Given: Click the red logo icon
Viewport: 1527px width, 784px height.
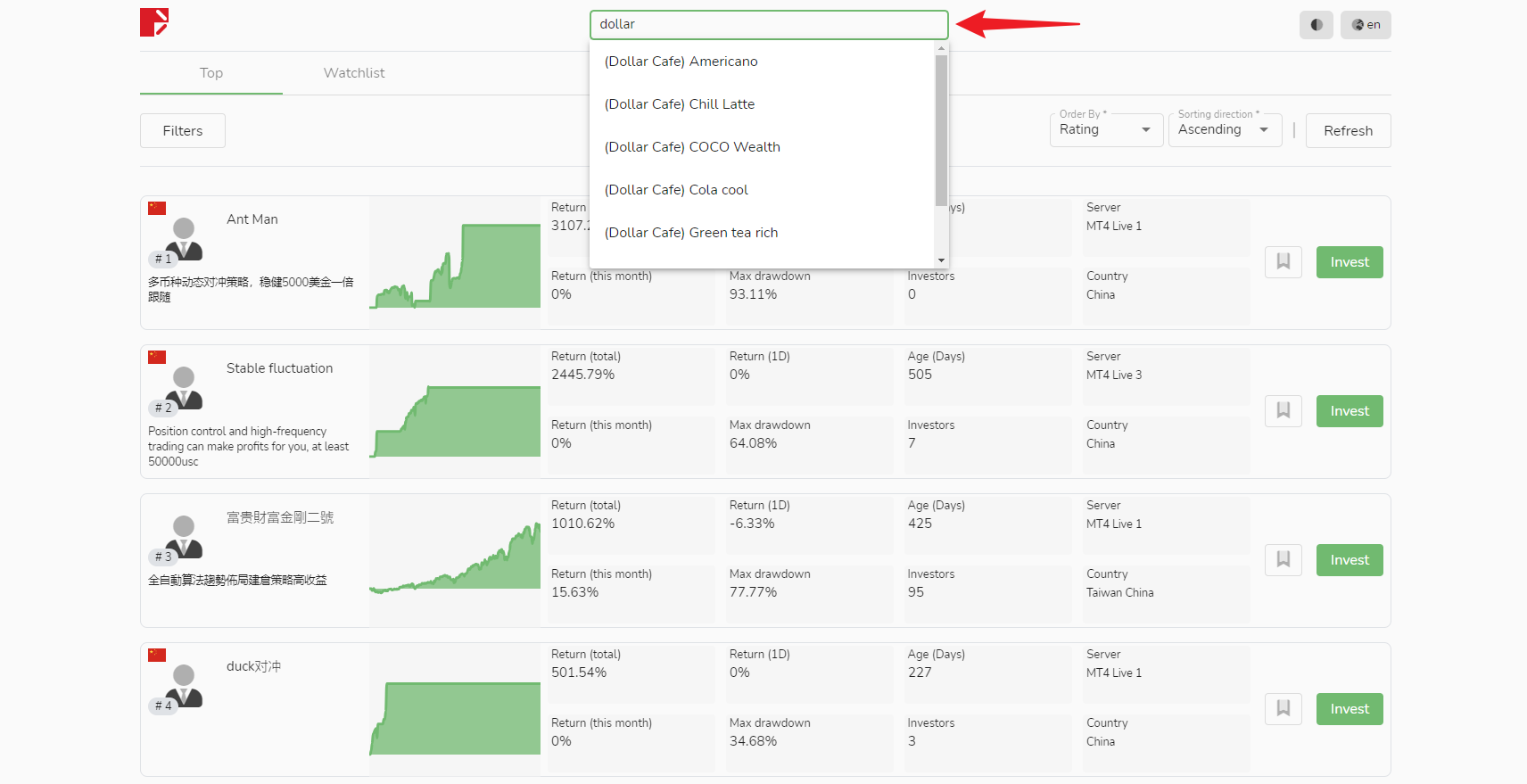Looking at the screenshot, I should click(x=154, y=22).
